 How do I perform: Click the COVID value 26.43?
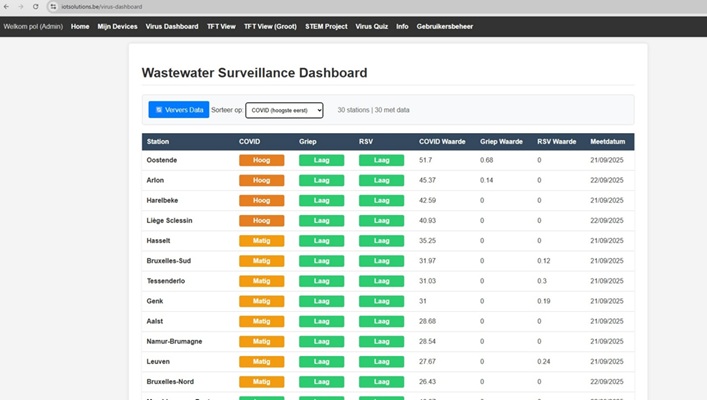[427, 382]
